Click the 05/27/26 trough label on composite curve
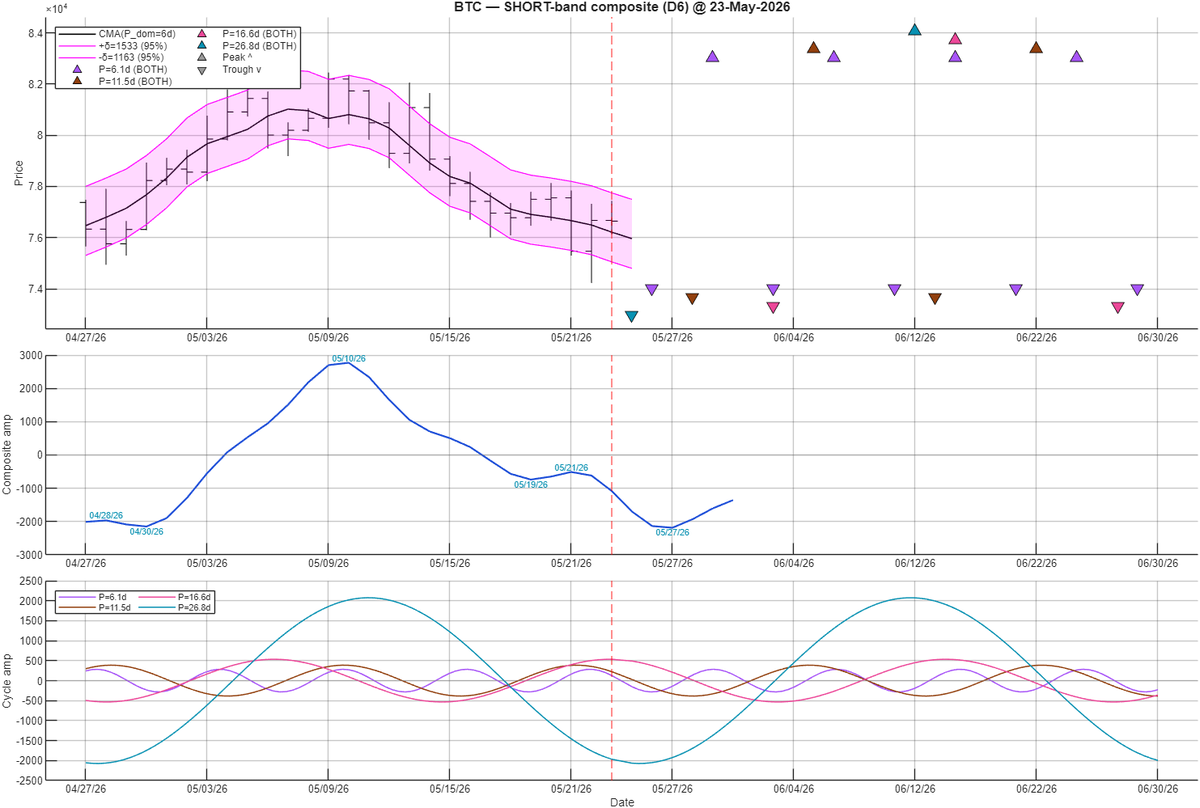1200x808 pixels. [x=672, y=532]
